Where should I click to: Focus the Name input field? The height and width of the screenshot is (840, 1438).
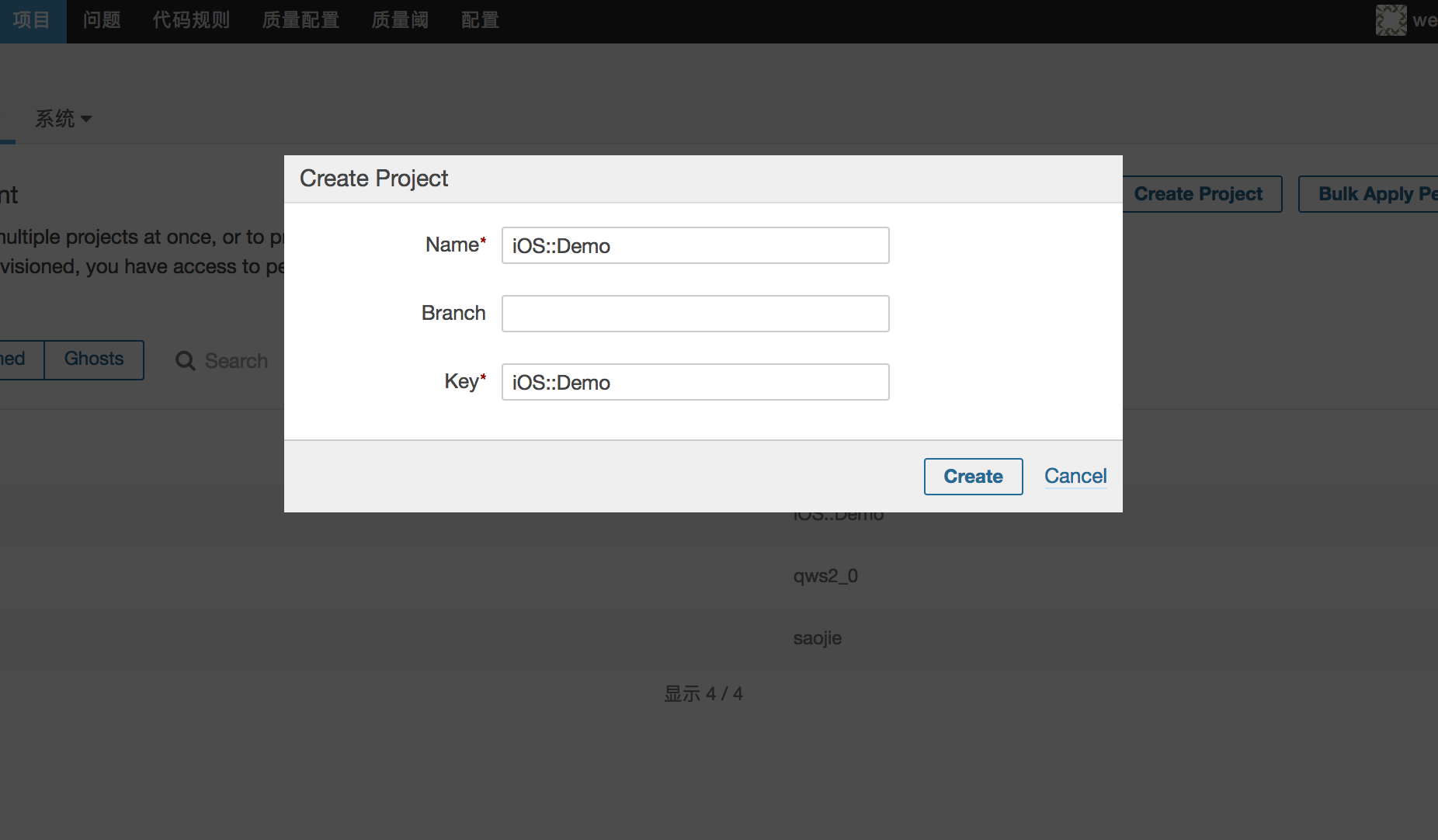click(695, 245)
